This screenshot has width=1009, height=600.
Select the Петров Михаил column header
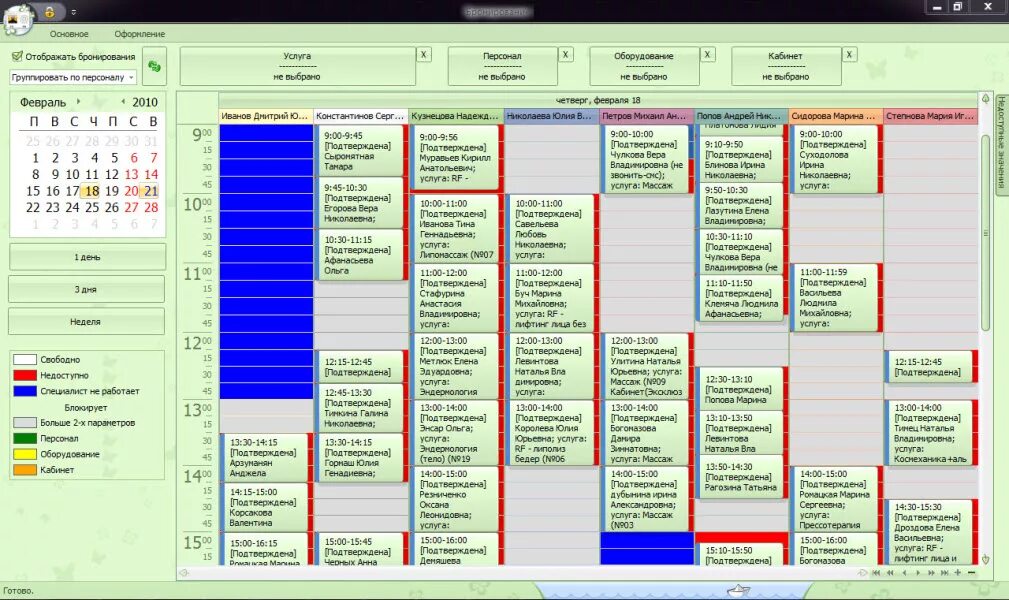(x=646, y=116)
